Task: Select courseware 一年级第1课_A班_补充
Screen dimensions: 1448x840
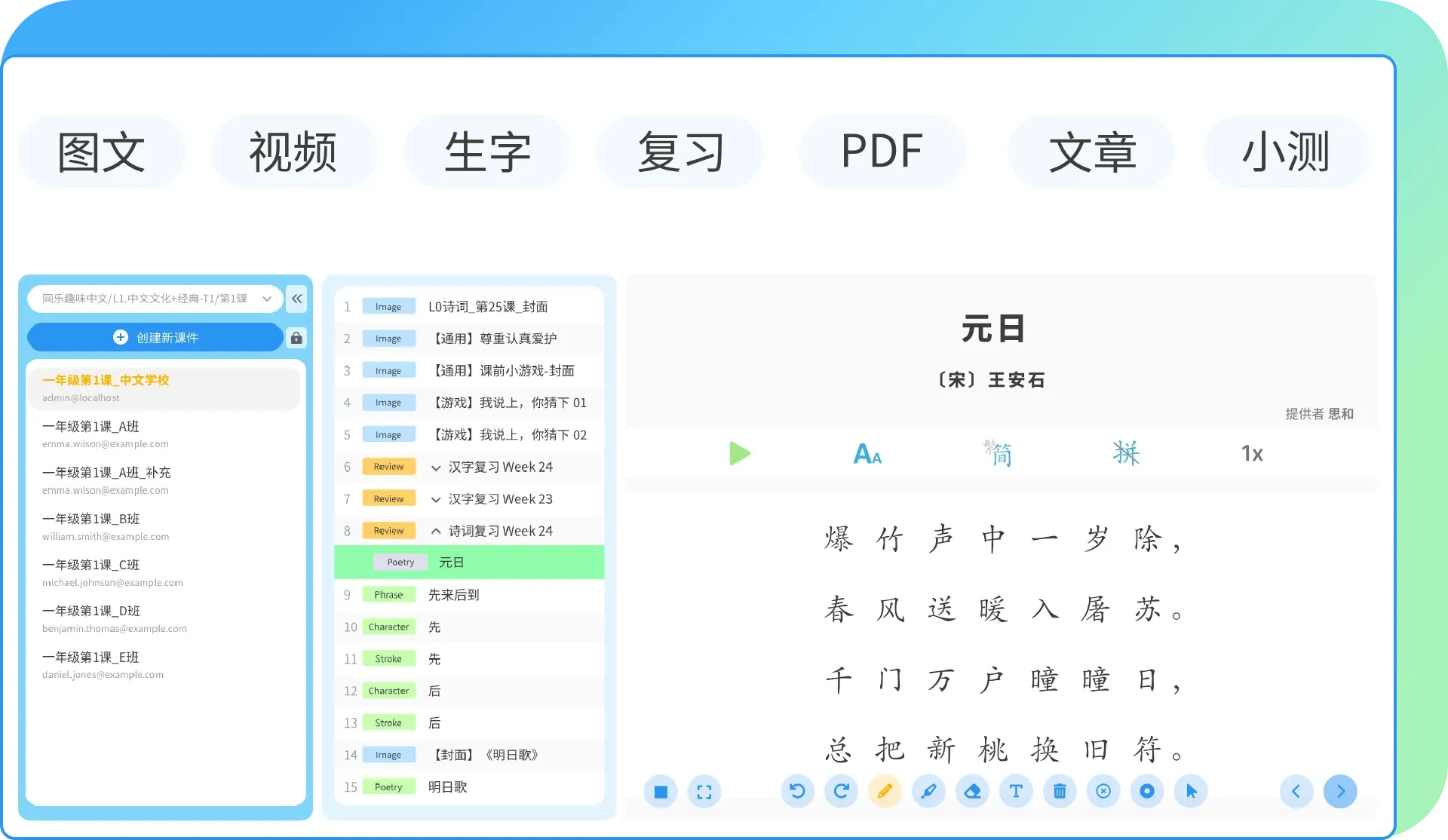Action: click(164, 480)
